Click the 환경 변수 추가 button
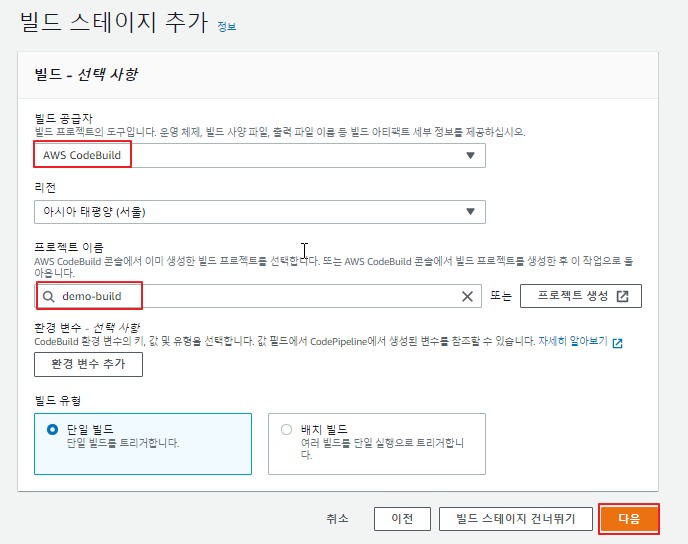 (x=88, y=364)
